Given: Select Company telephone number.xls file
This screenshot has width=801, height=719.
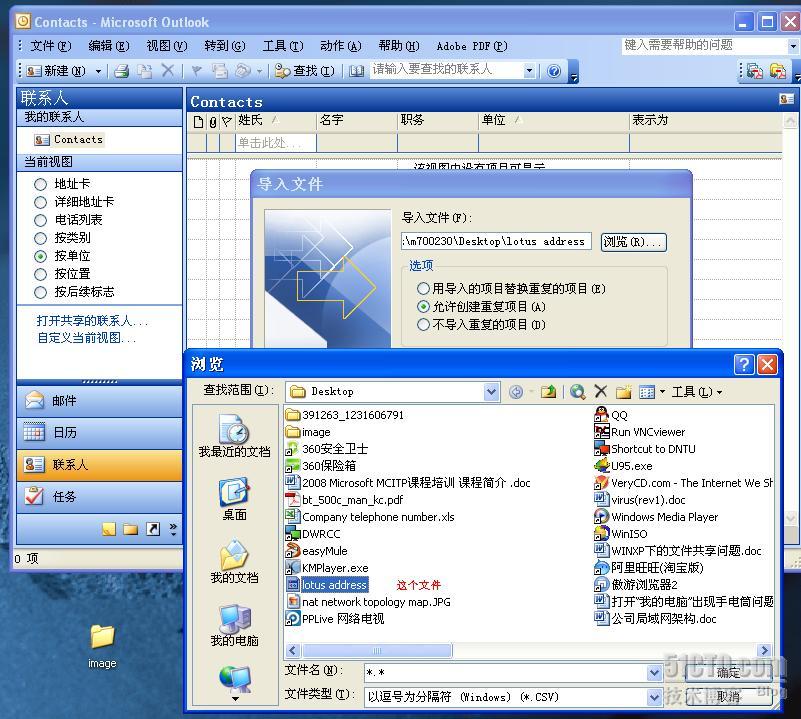Looking at the screenshot, I should 370,517.
